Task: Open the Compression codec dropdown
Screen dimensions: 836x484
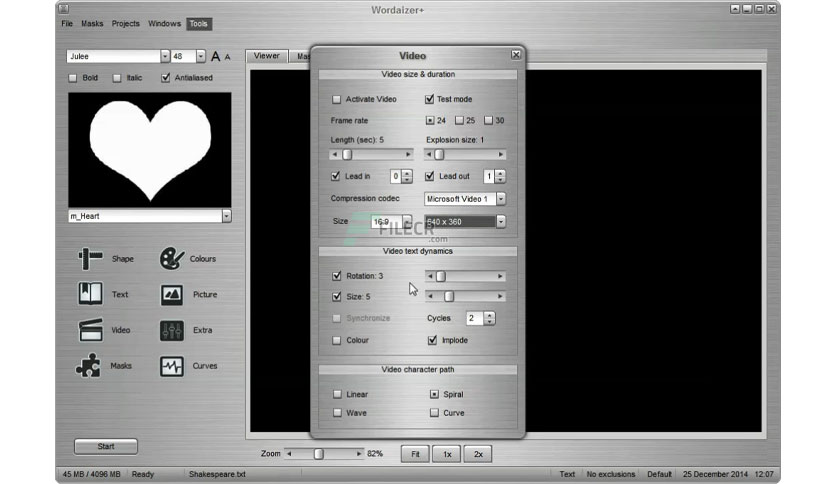Action: tap(501, 199)
